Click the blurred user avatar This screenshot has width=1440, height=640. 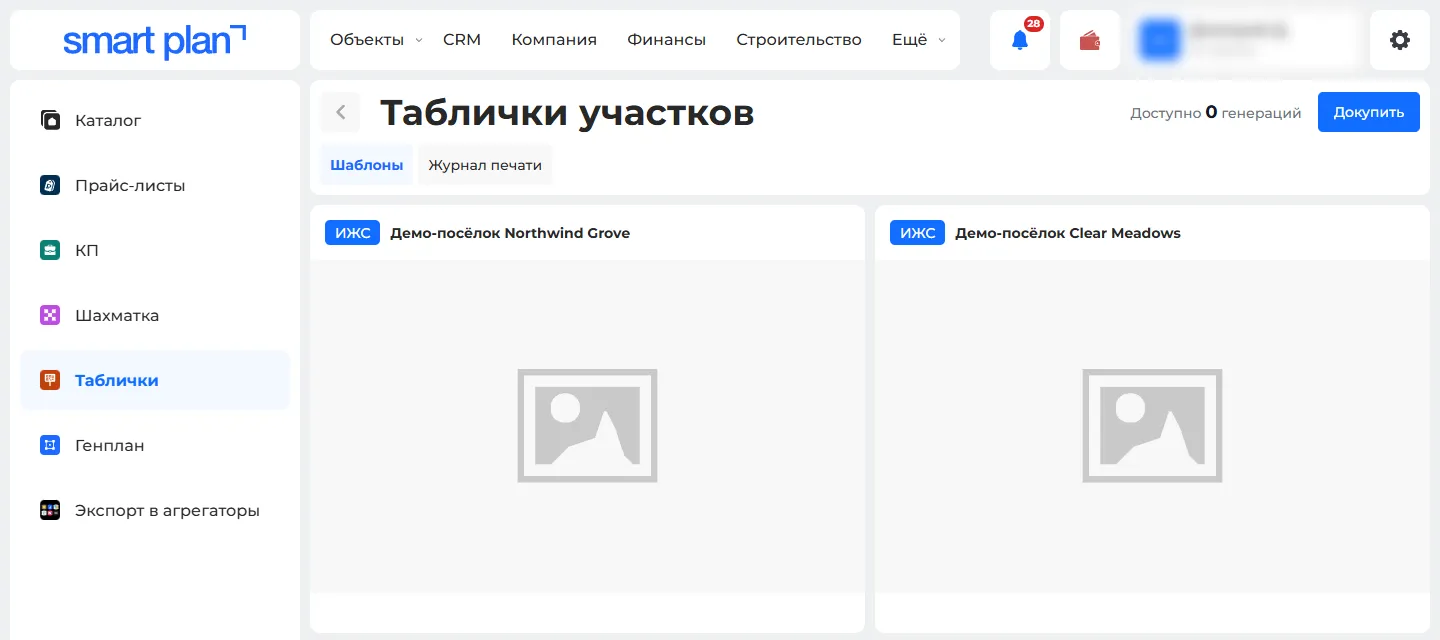click(x=1160, y=40)
